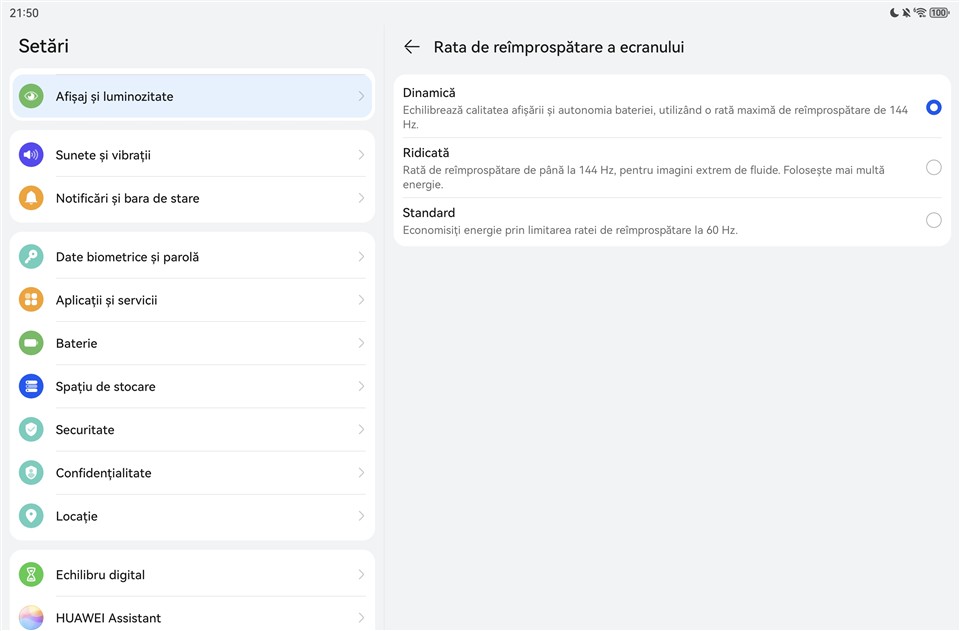Select the Dinamică radio button
The image size is (960, 631).
tap(933, 107)
